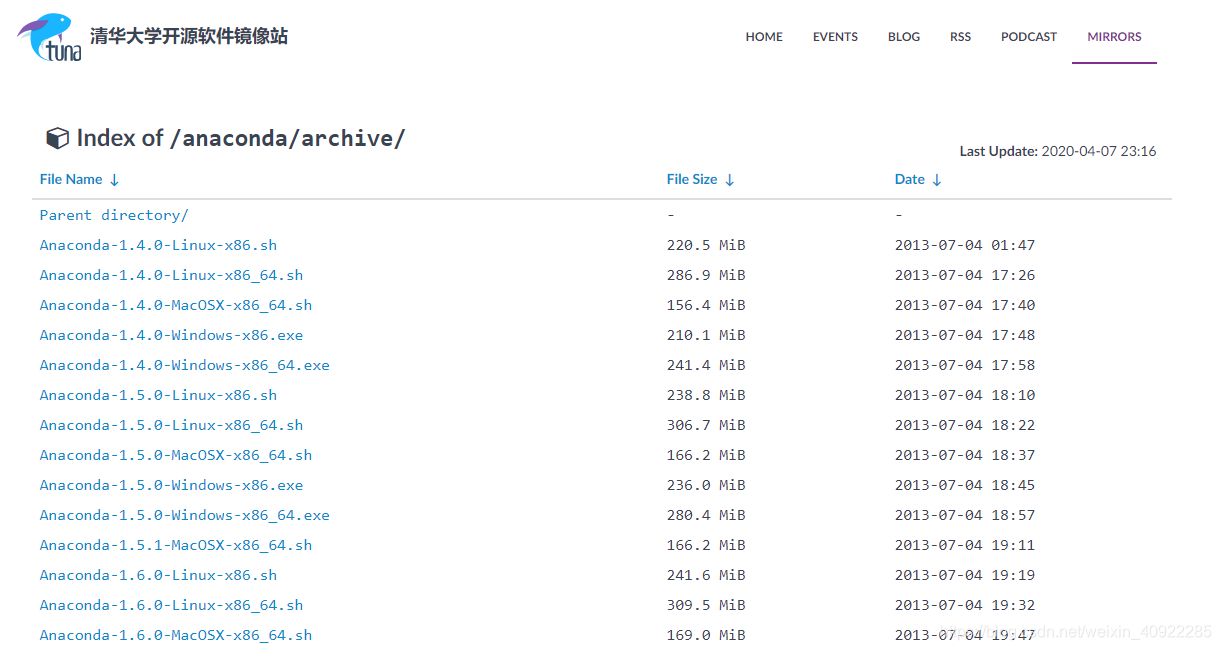Click the date 2013-07-04 19:32
The width and height of the screenshot is (1221, 650).
click(965, 605)
